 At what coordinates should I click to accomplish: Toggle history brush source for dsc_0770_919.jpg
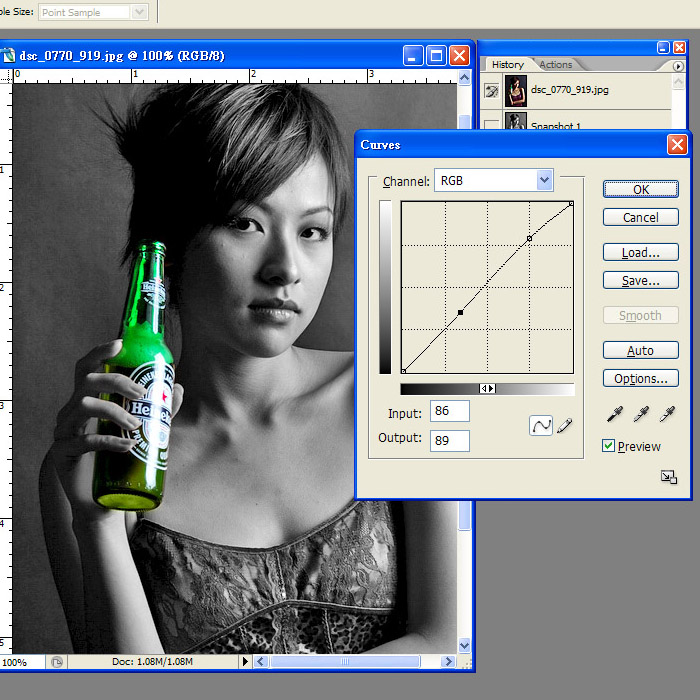point(491,91)
